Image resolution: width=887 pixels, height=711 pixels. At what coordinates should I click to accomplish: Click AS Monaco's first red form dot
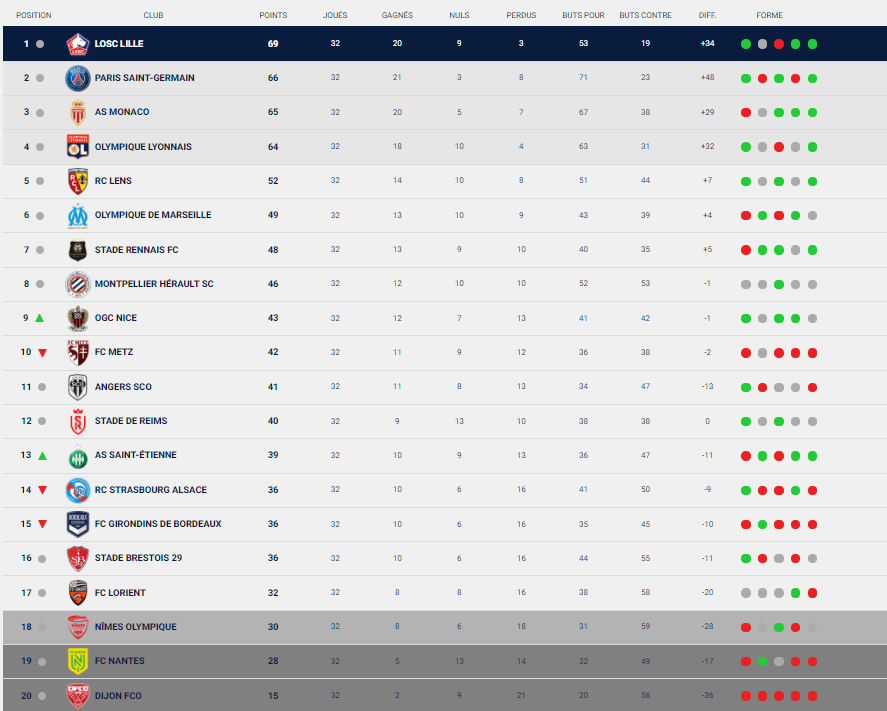pos(746,112)
